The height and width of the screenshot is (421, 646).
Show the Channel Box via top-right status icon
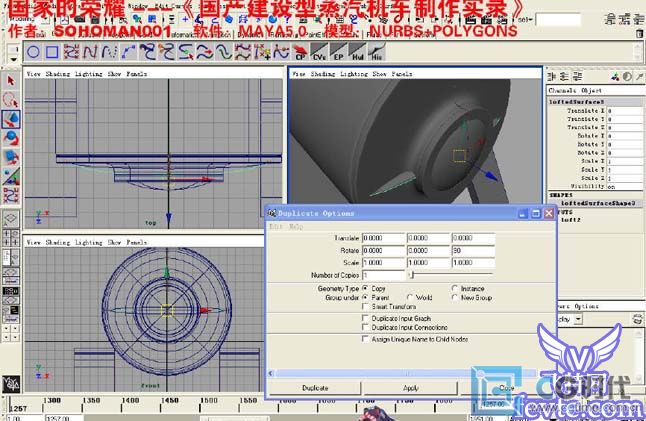pyautogui.click(x=638, y=19)
